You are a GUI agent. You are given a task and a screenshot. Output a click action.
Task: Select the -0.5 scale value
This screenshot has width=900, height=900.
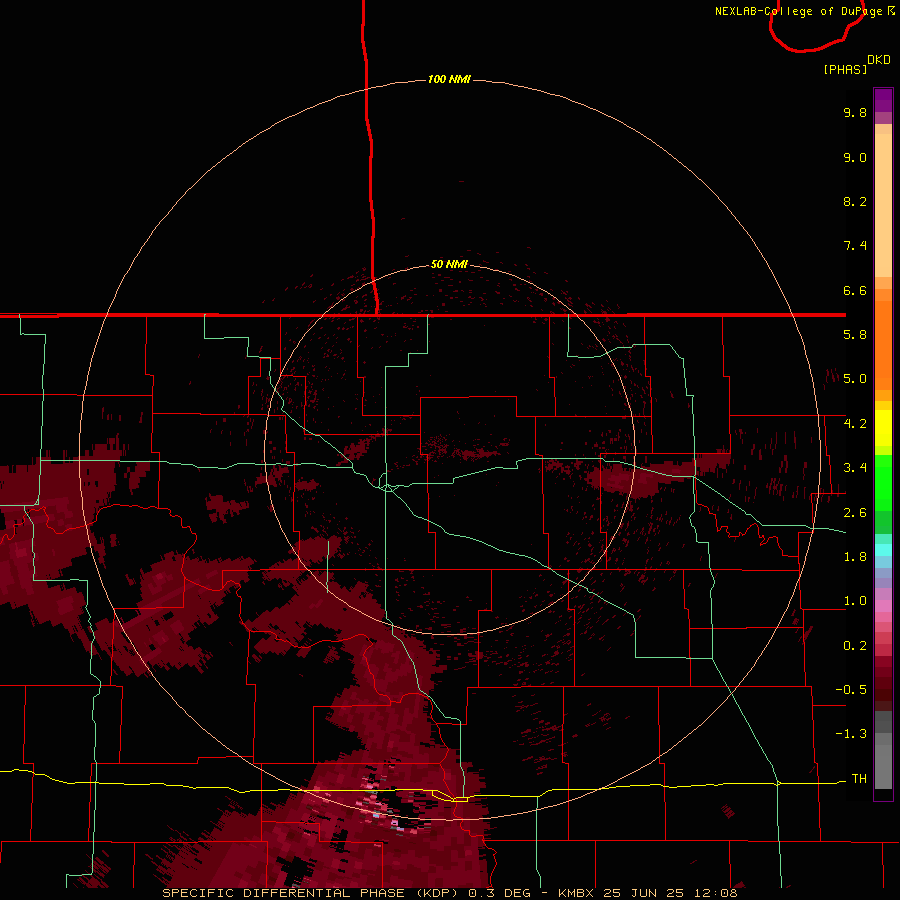851,690
